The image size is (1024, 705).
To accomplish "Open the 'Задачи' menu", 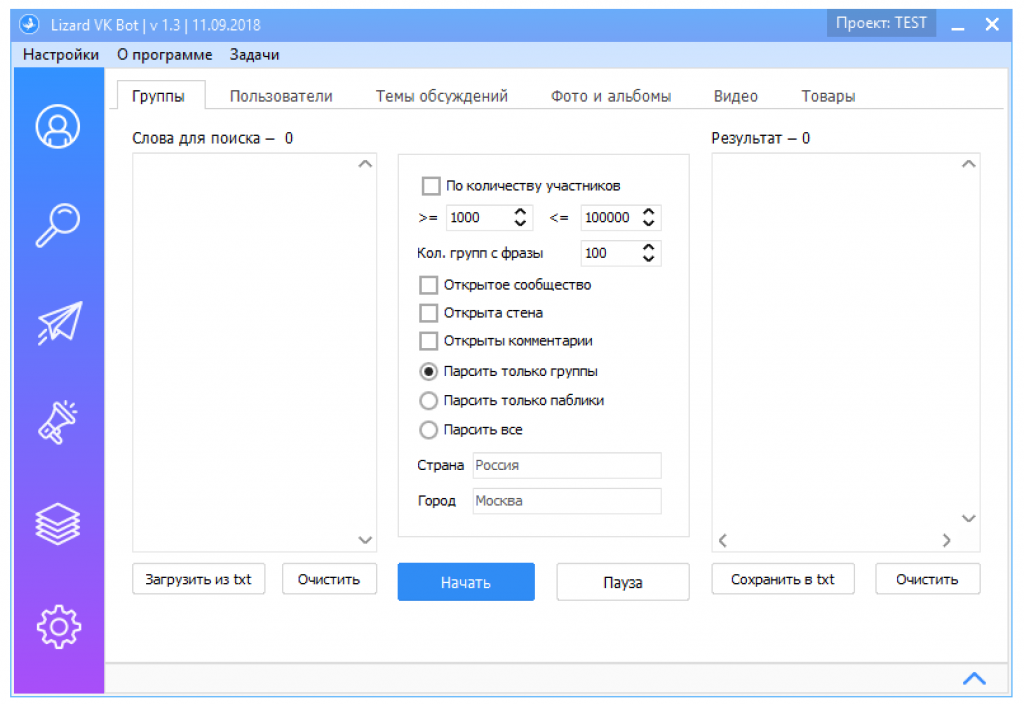I will 255,55.
